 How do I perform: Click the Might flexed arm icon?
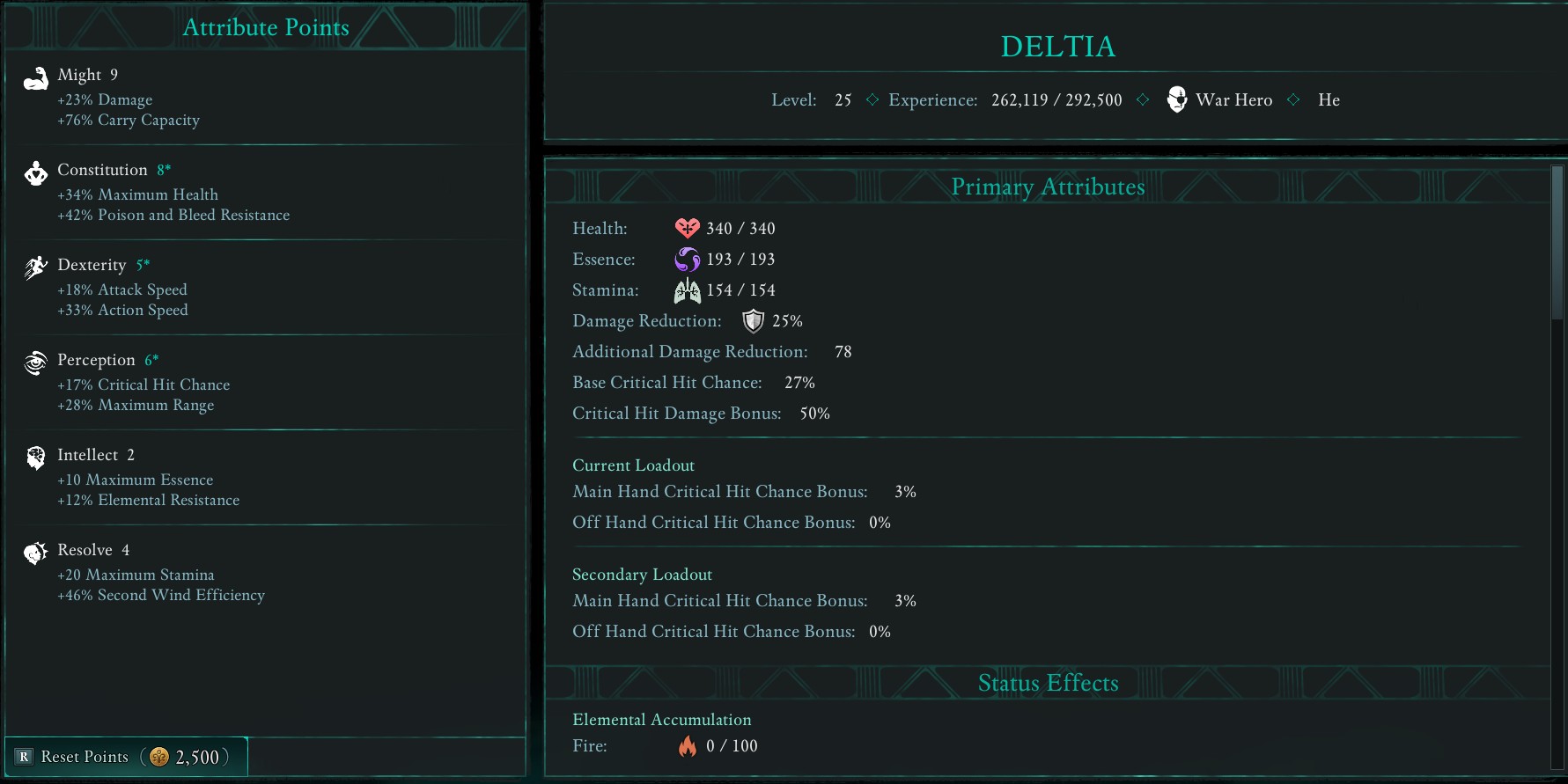pos(36,79)
